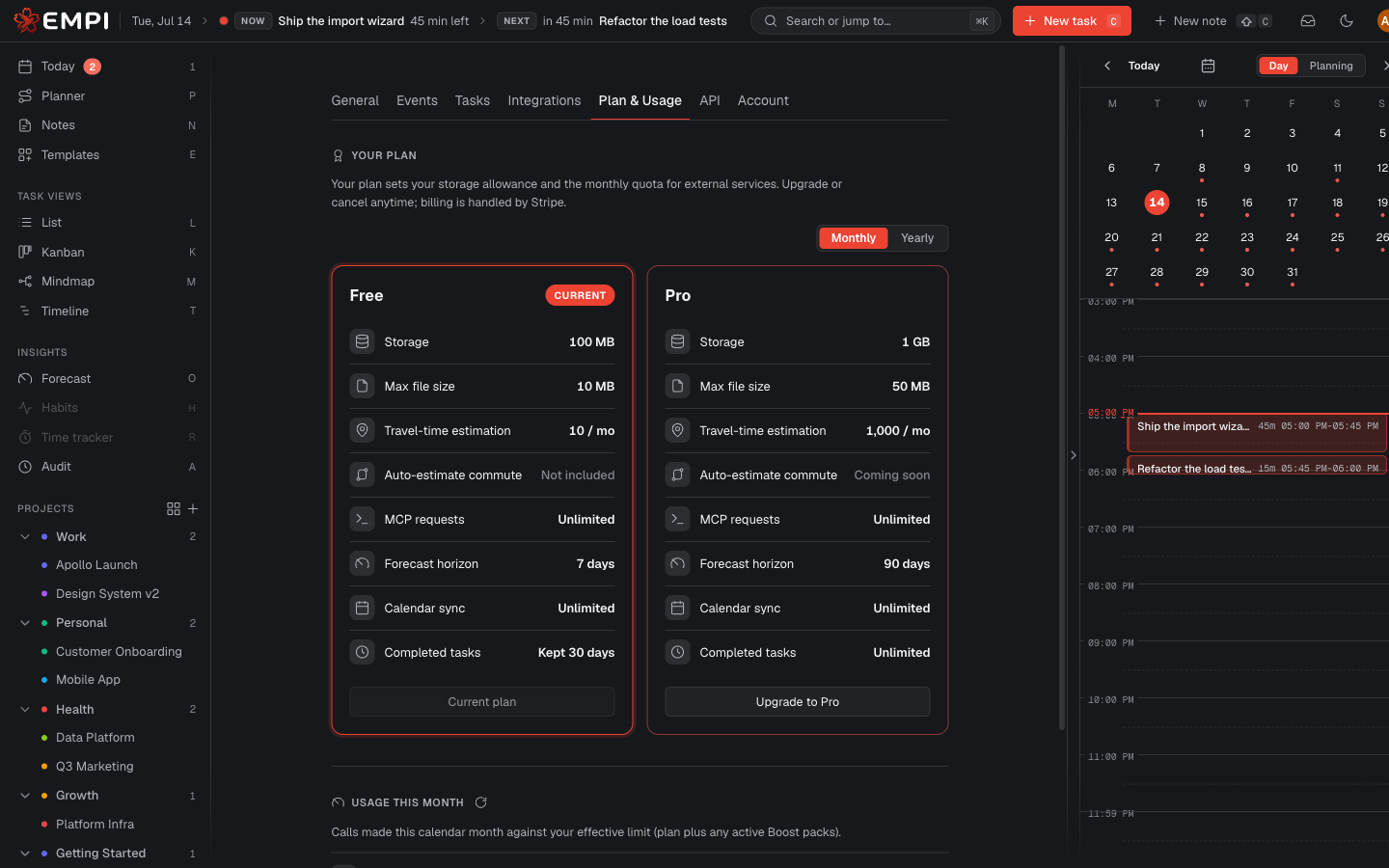Switch to List task view
The width and height of the screenshot is (1389, 868).
[x=106, y=223]
